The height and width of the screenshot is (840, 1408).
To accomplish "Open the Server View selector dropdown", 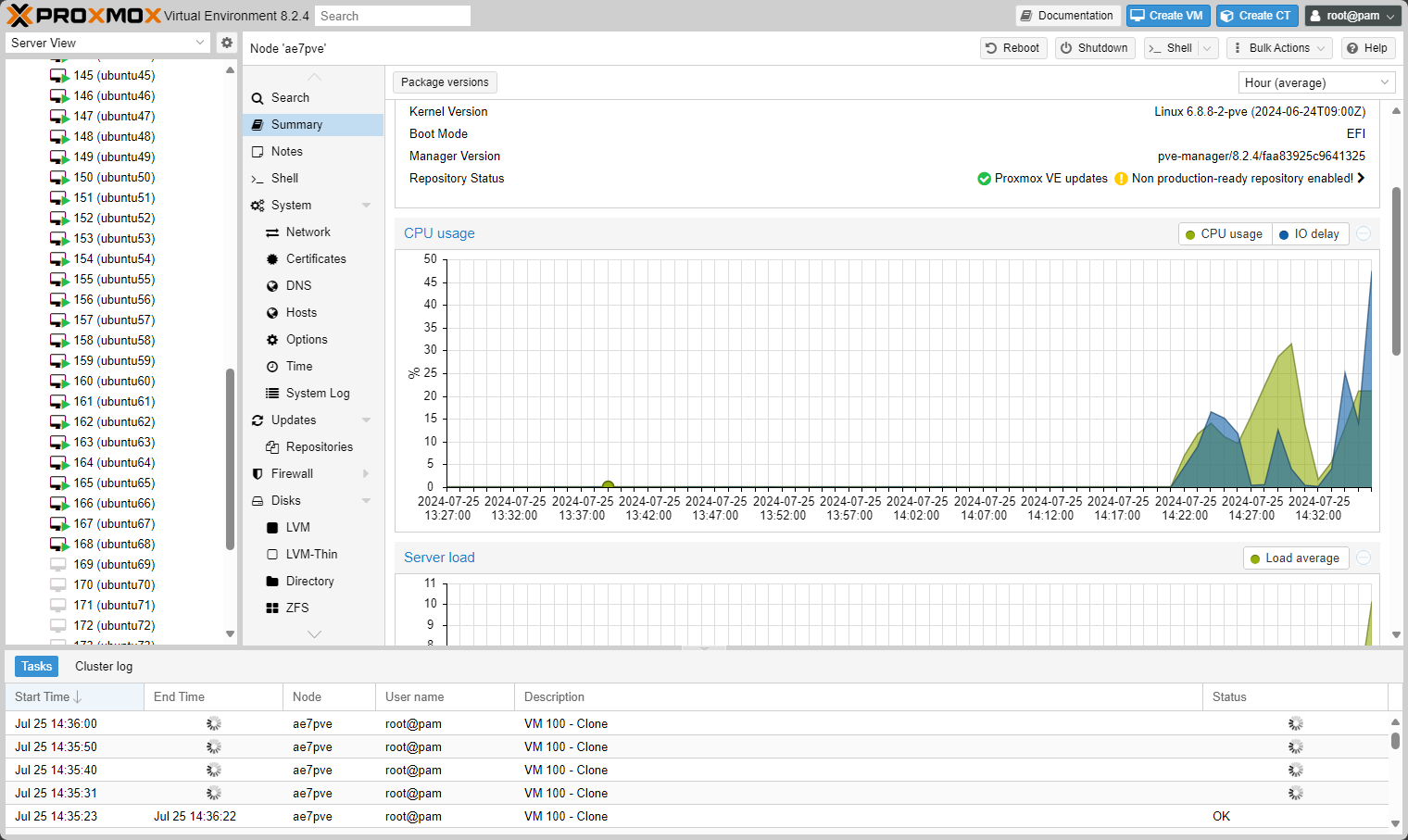I will tap(108, 44).
